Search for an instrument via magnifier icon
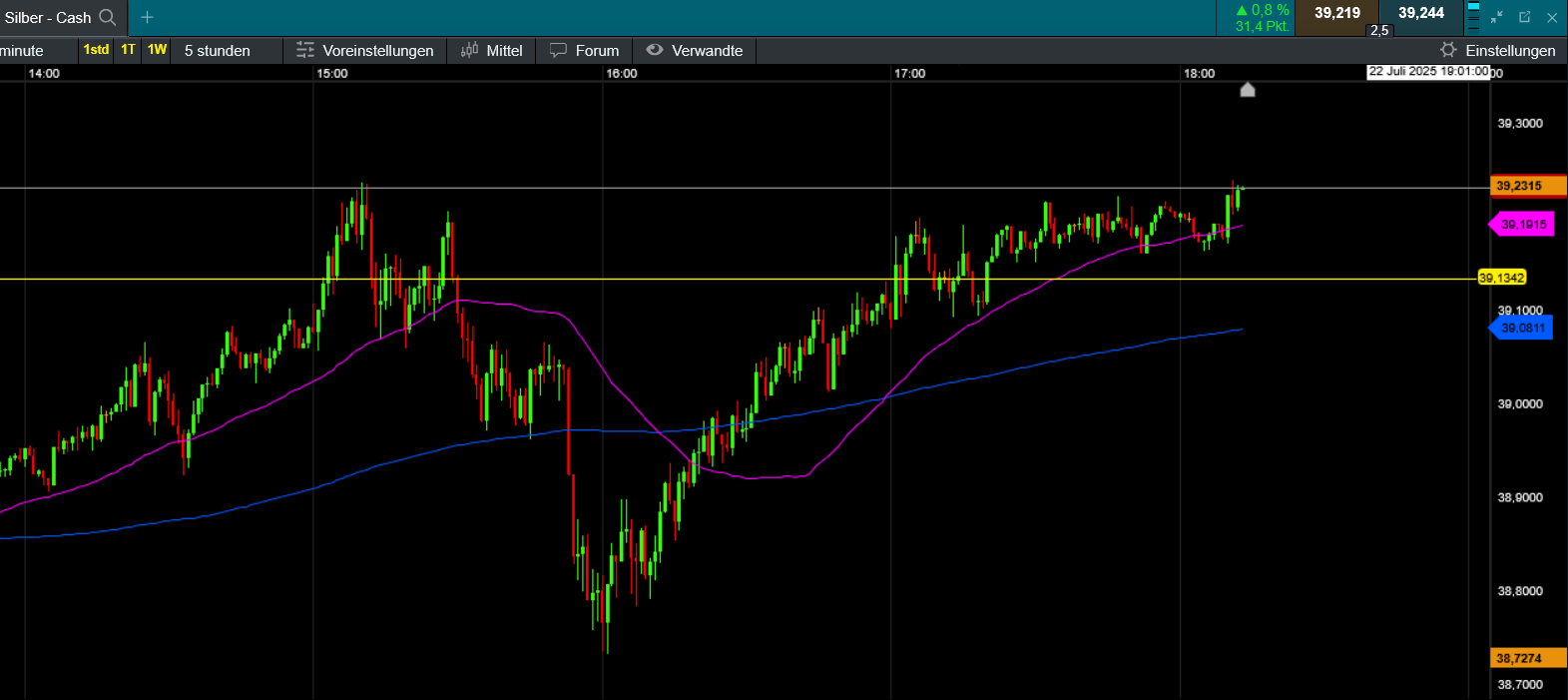 point(108,17)
